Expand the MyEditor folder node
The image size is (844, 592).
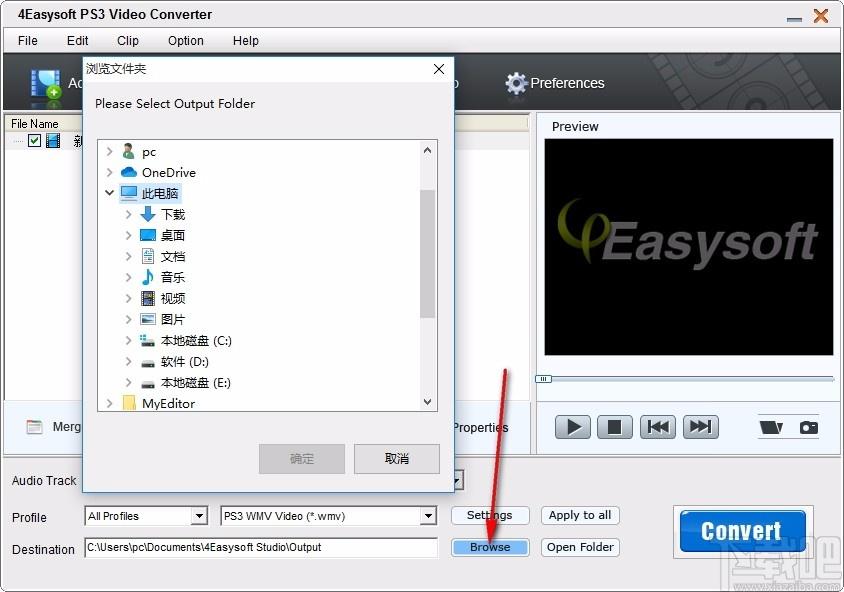(109, 403)
